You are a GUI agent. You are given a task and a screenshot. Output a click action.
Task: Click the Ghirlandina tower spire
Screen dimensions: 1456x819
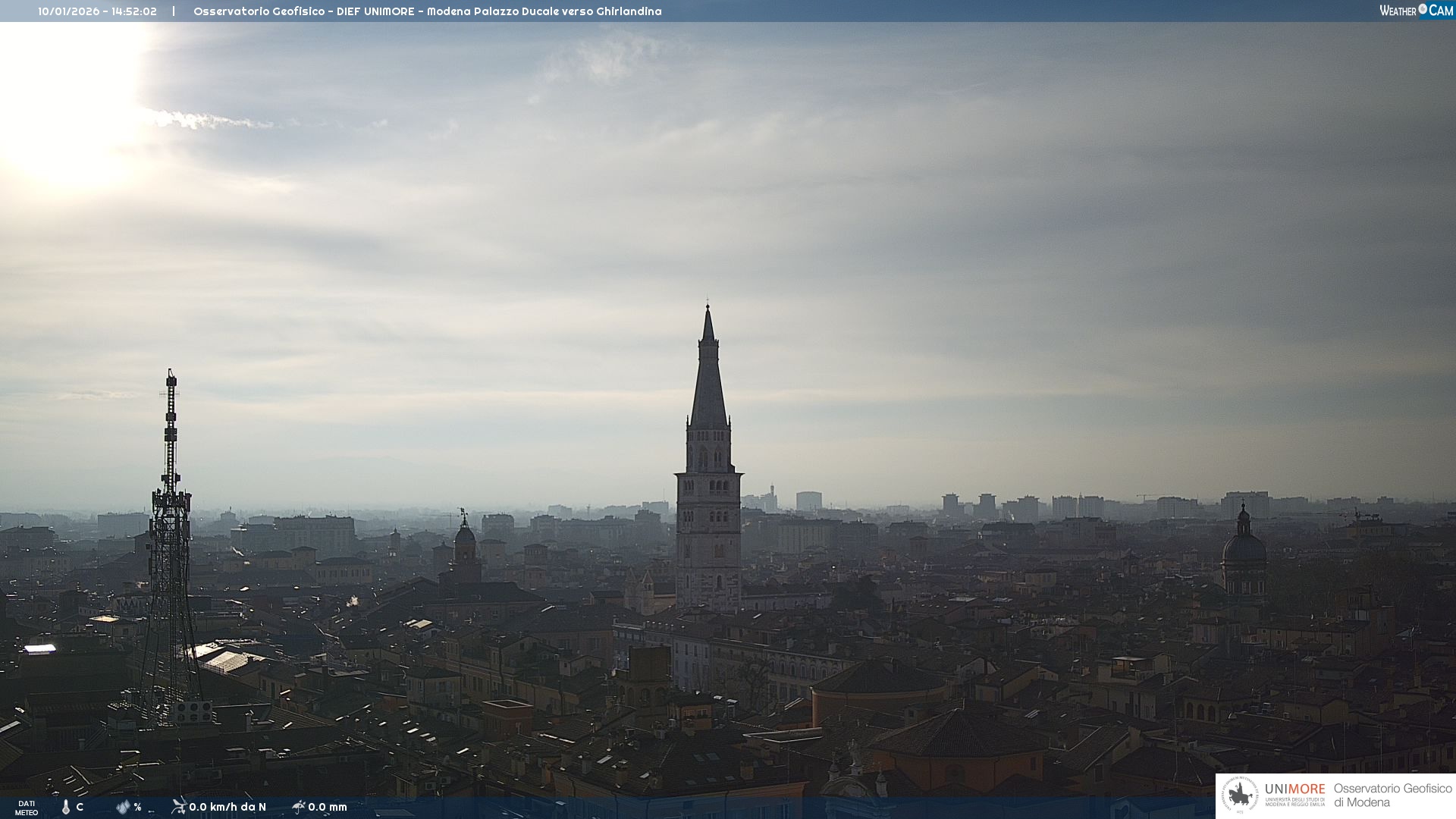tap(708, 372)
